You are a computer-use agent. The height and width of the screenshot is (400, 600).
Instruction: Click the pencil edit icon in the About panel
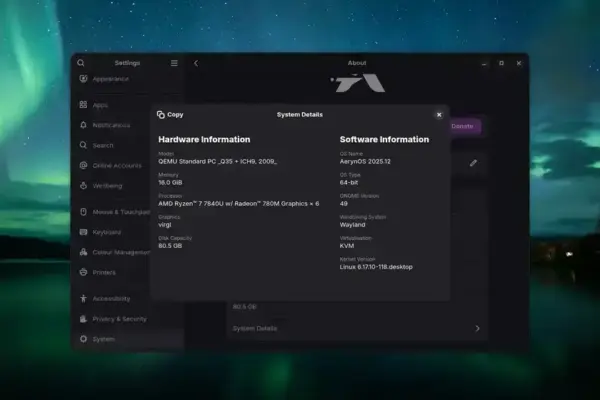pos(473,163)
